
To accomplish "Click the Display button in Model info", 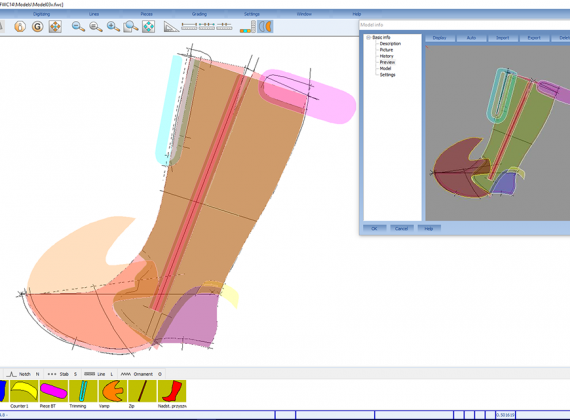I will point(439,38).
